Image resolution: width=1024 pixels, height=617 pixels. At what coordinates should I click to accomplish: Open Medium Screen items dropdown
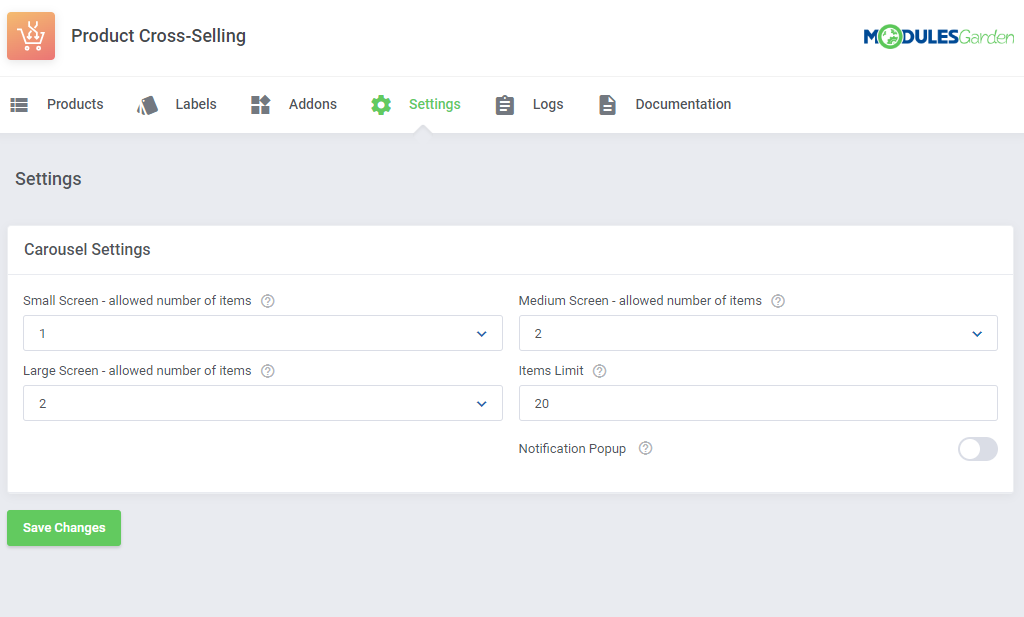758,334
